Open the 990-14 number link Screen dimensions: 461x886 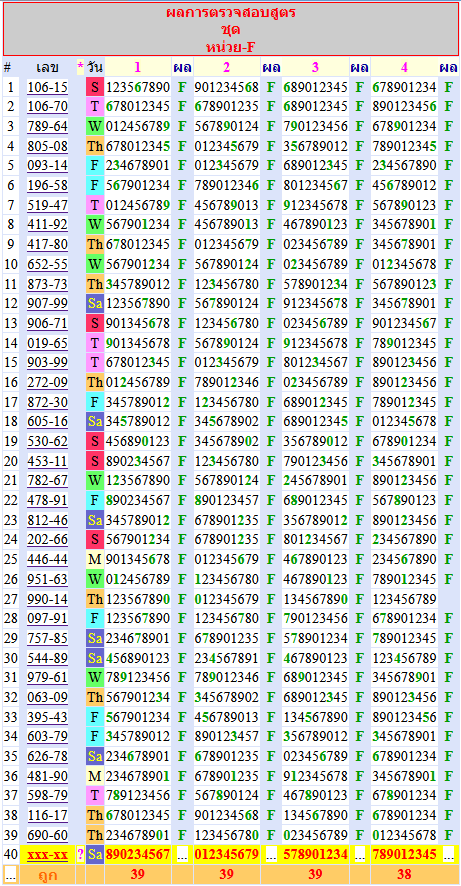pyautogui.click(x=47, y=598)
